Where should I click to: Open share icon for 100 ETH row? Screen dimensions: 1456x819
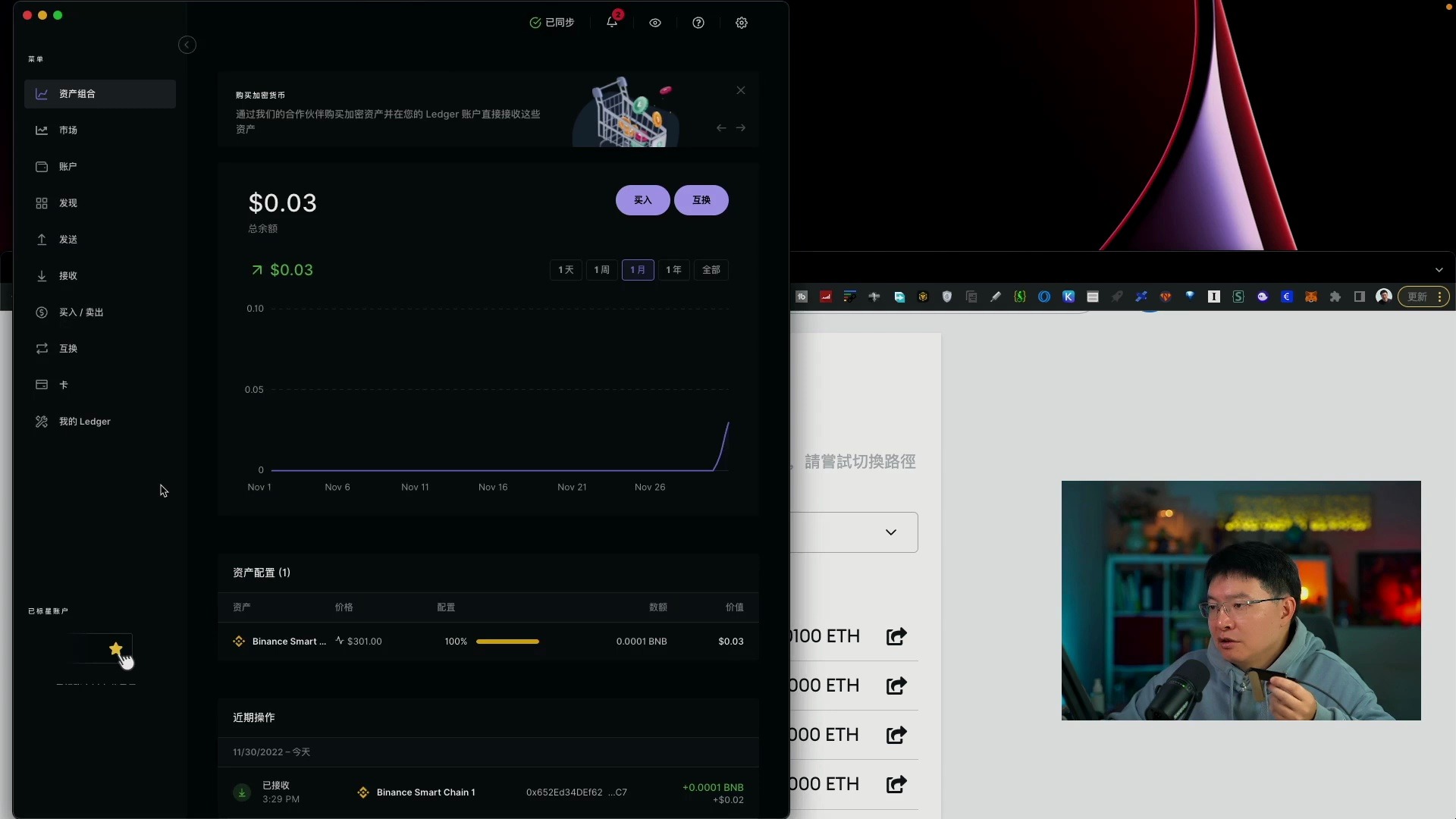(896, 636)
